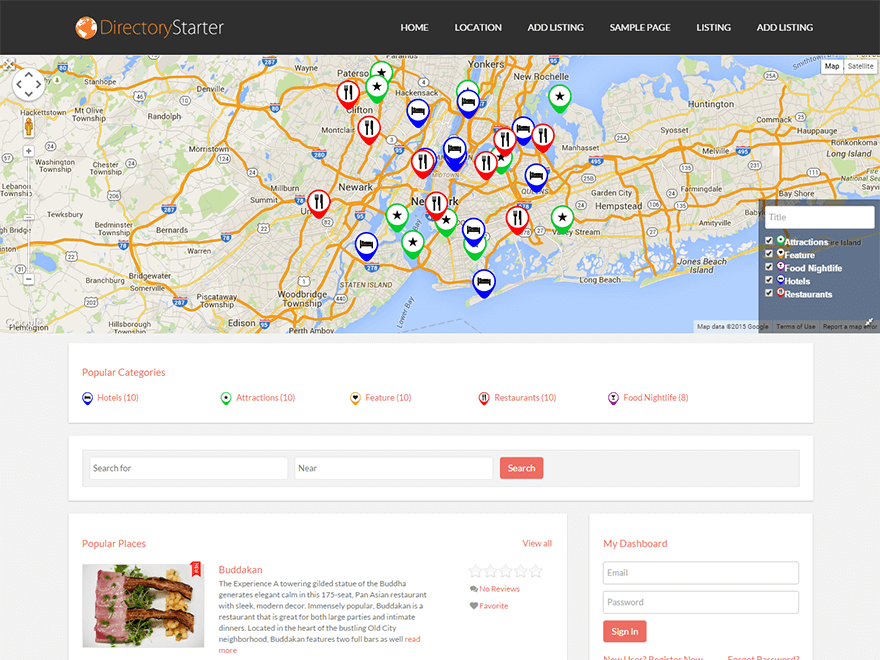Screen dimensions: 880x660
Task: Uncheck the Attractions map filter
Action: [x=768, y=241]
